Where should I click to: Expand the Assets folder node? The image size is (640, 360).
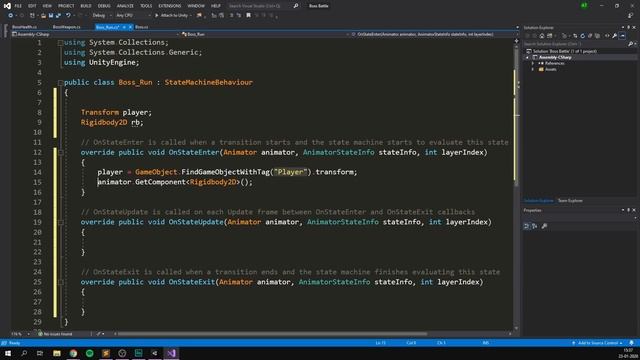point(533,69)
